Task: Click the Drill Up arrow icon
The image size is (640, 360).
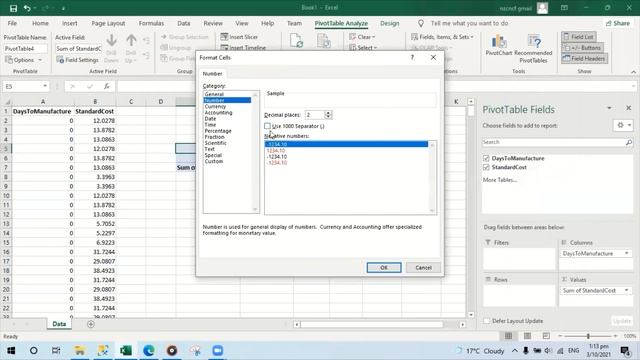Action: click(x=131, y=41)
